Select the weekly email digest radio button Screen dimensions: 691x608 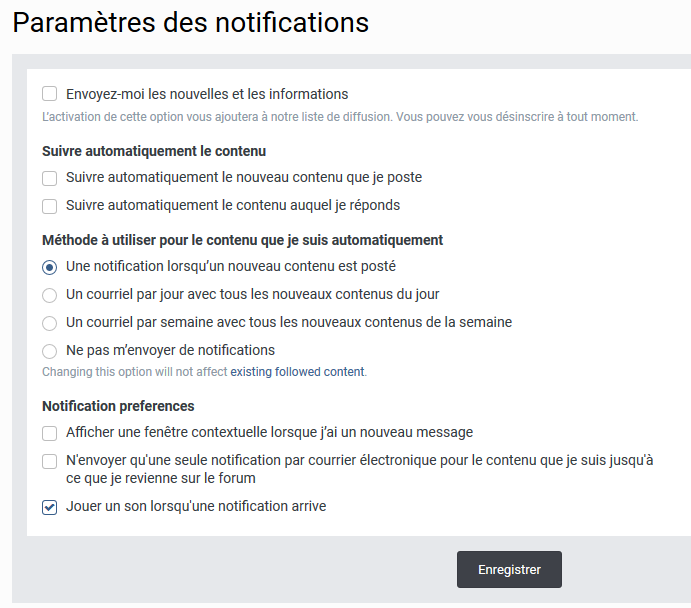coord(50,323)
